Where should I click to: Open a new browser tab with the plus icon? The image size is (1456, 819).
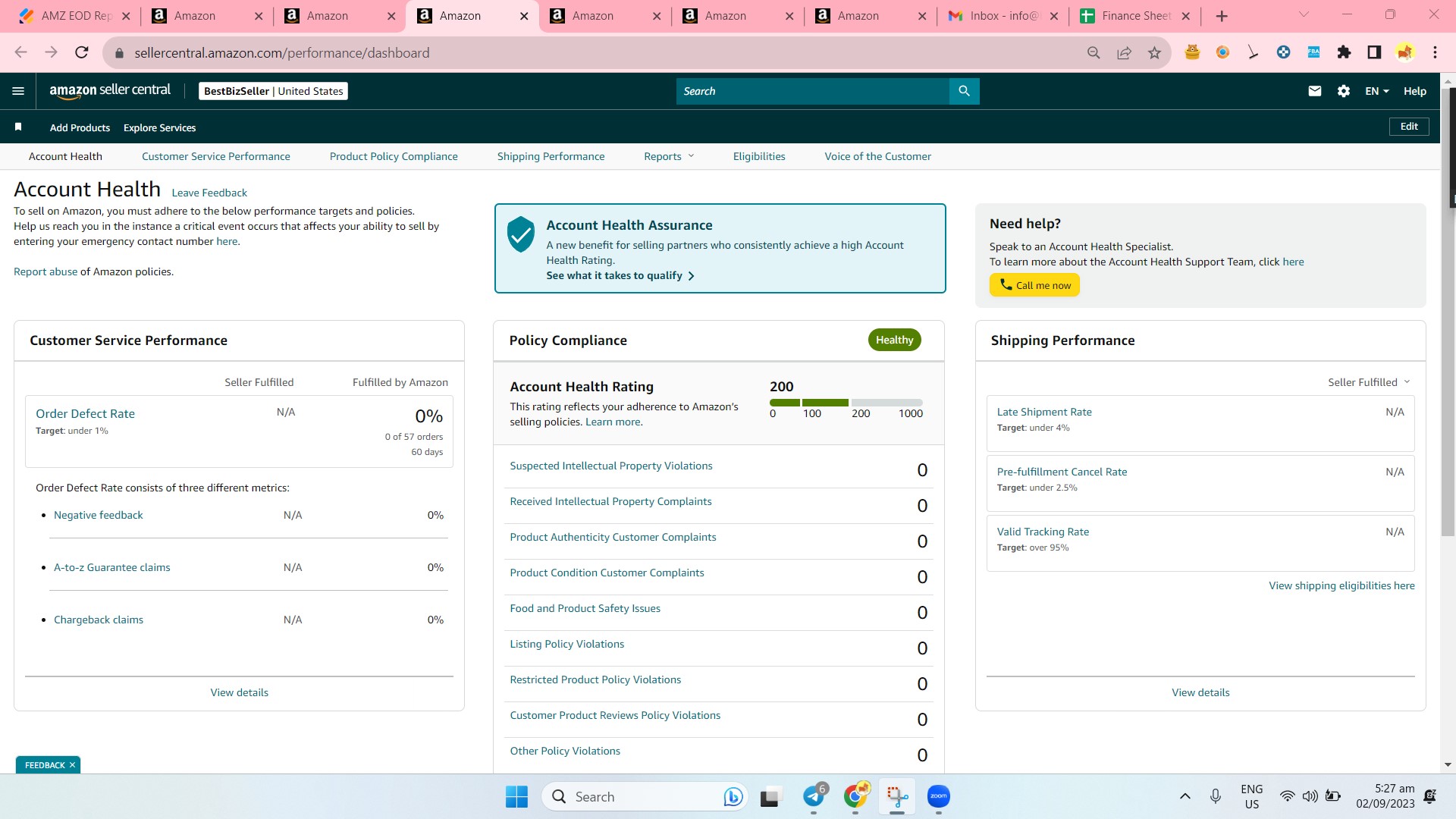[1222, 16]
